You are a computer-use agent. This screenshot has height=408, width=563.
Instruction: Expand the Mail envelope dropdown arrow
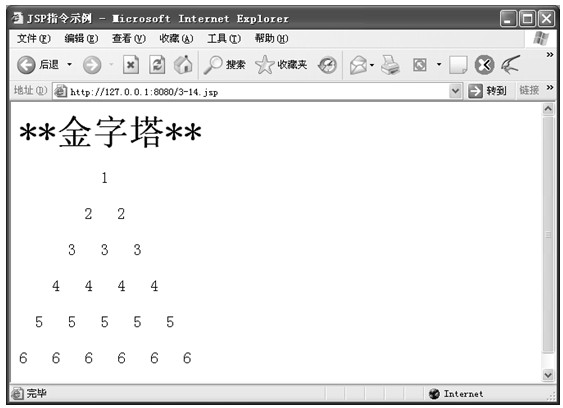[372, 65]
